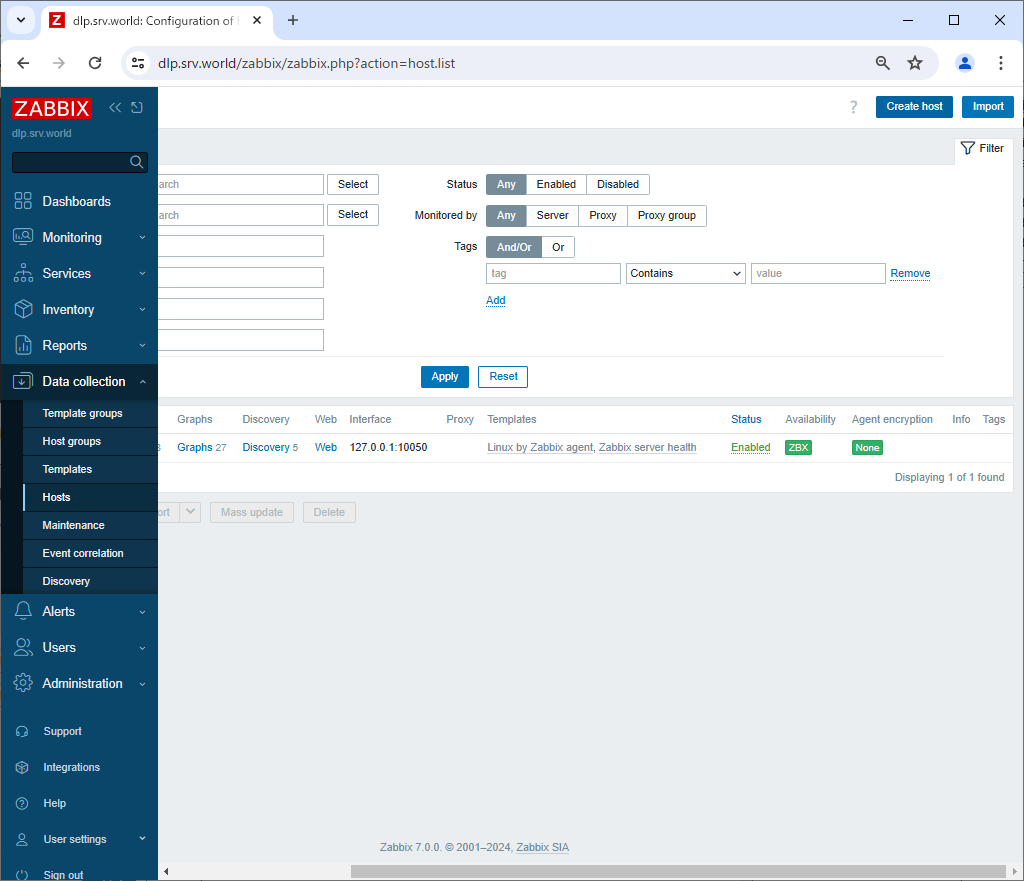1024x881 pixels.
Task: Click the Help question-circle icon
Action: [22, 803]
